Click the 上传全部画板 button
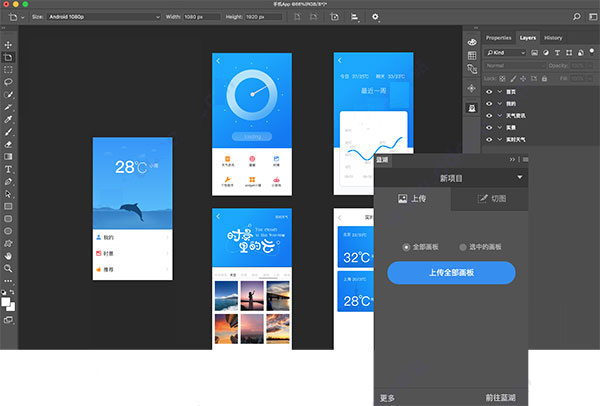 pos(450,273)
